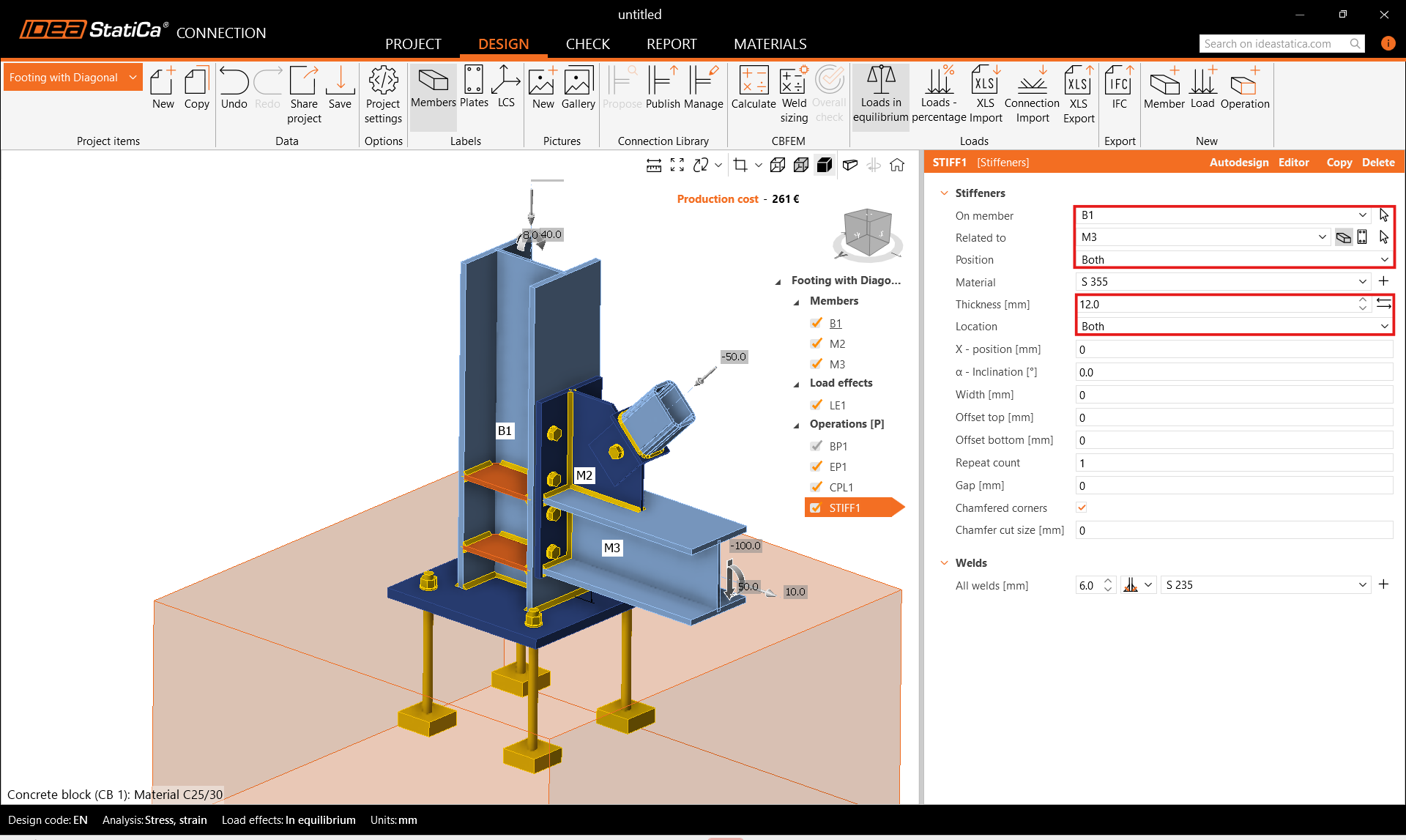Image resolution: width=1406 pixels, height=840 pixels.
Task: Open the Location dropdown
Action: [x=1234, y=326]
